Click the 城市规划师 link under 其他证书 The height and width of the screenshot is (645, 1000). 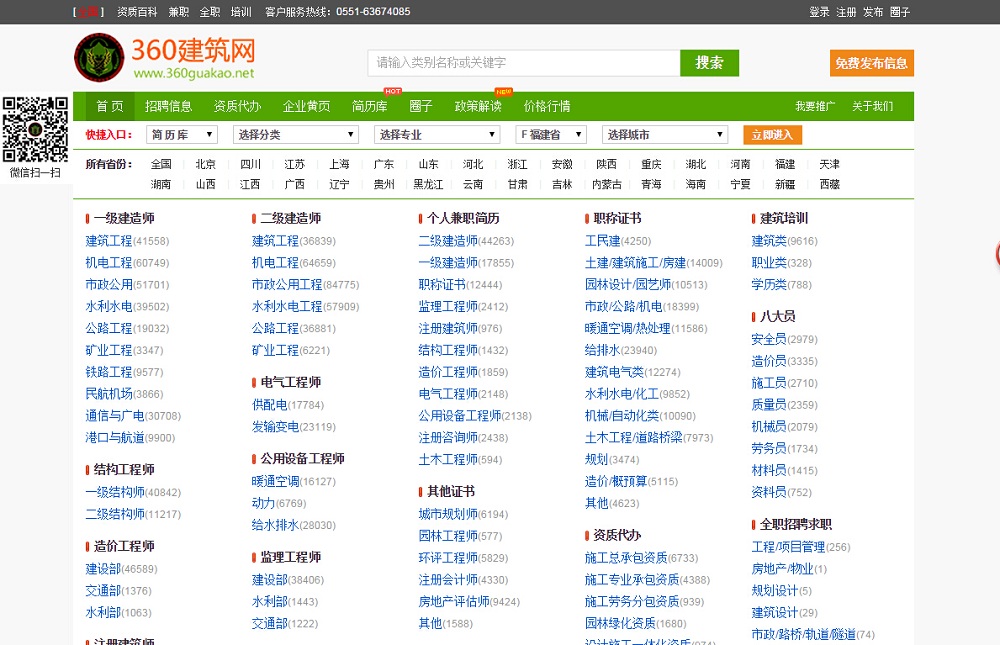(448, 514)
